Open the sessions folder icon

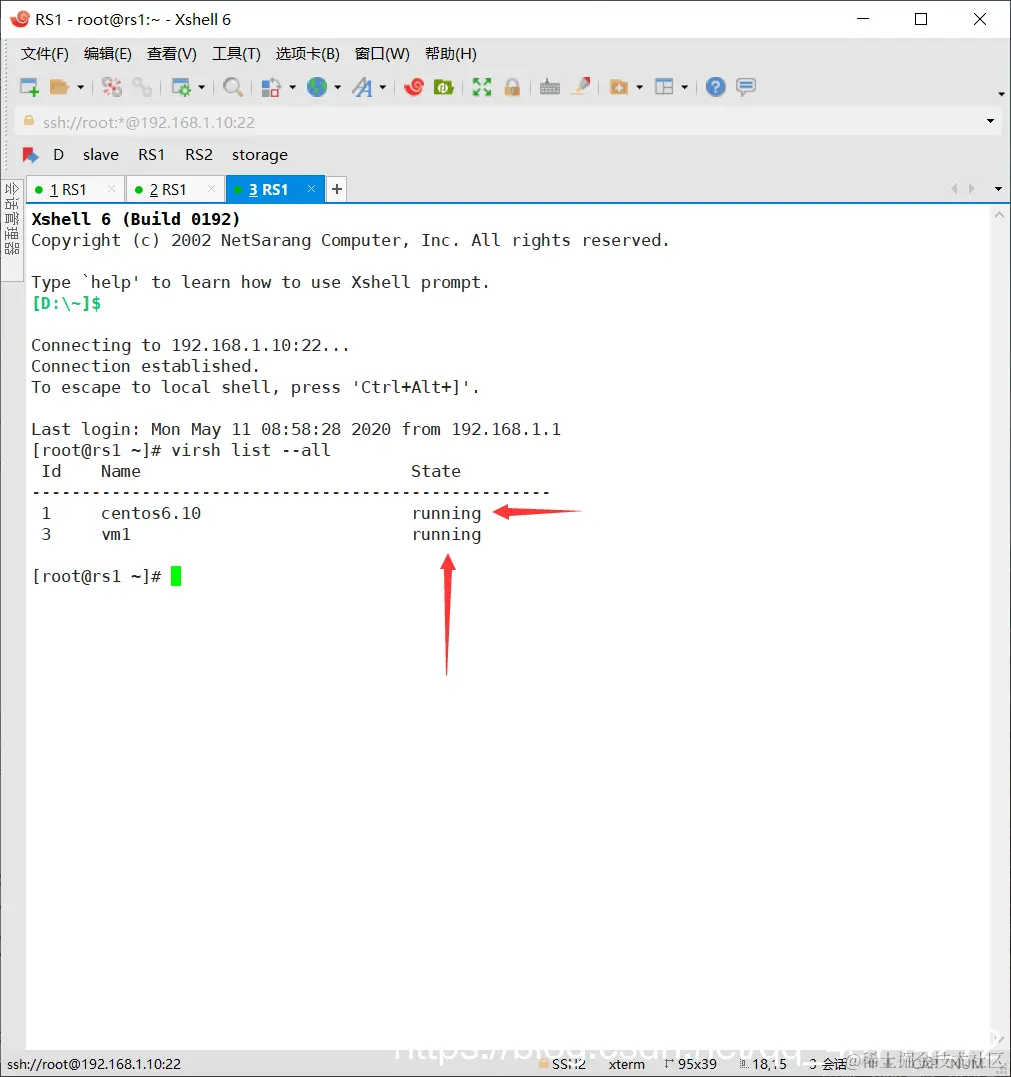click(60, 87)
